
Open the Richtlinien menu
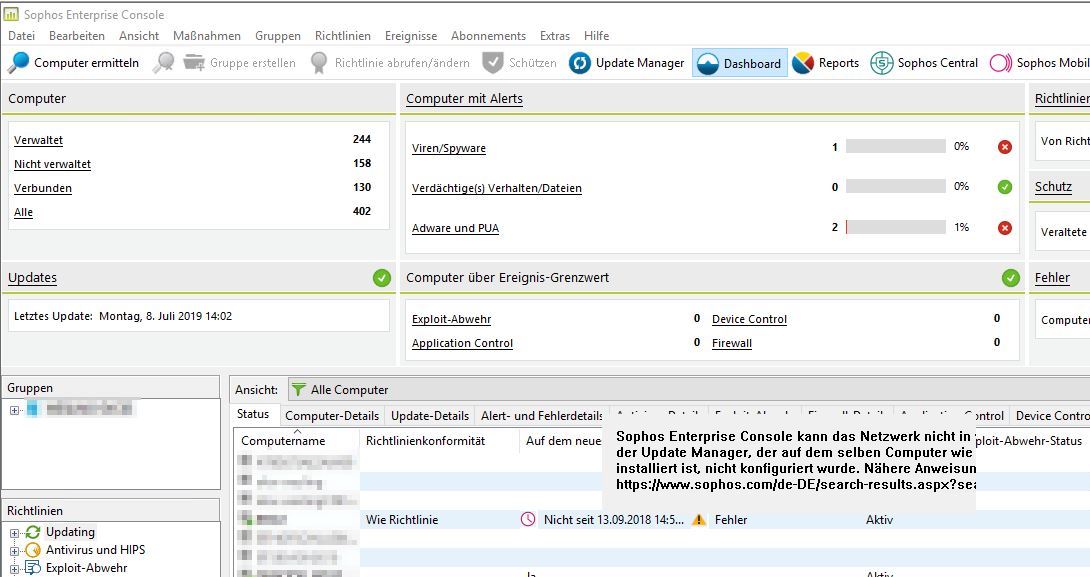(x=343, y=35)
